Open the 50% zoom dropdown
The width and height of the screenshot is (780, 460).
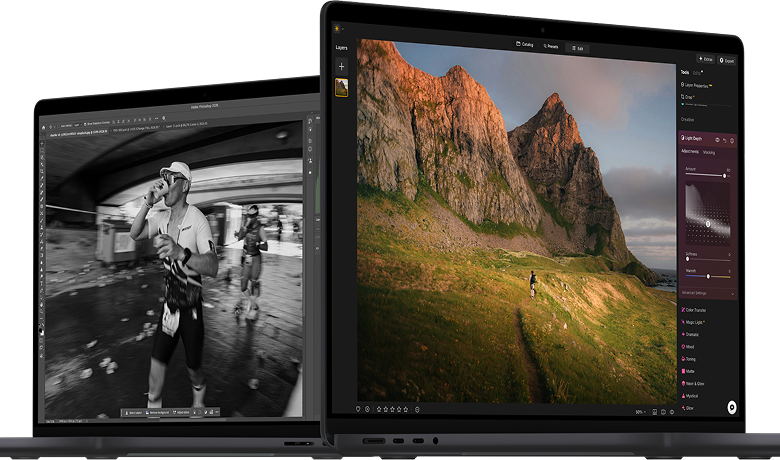640,412
